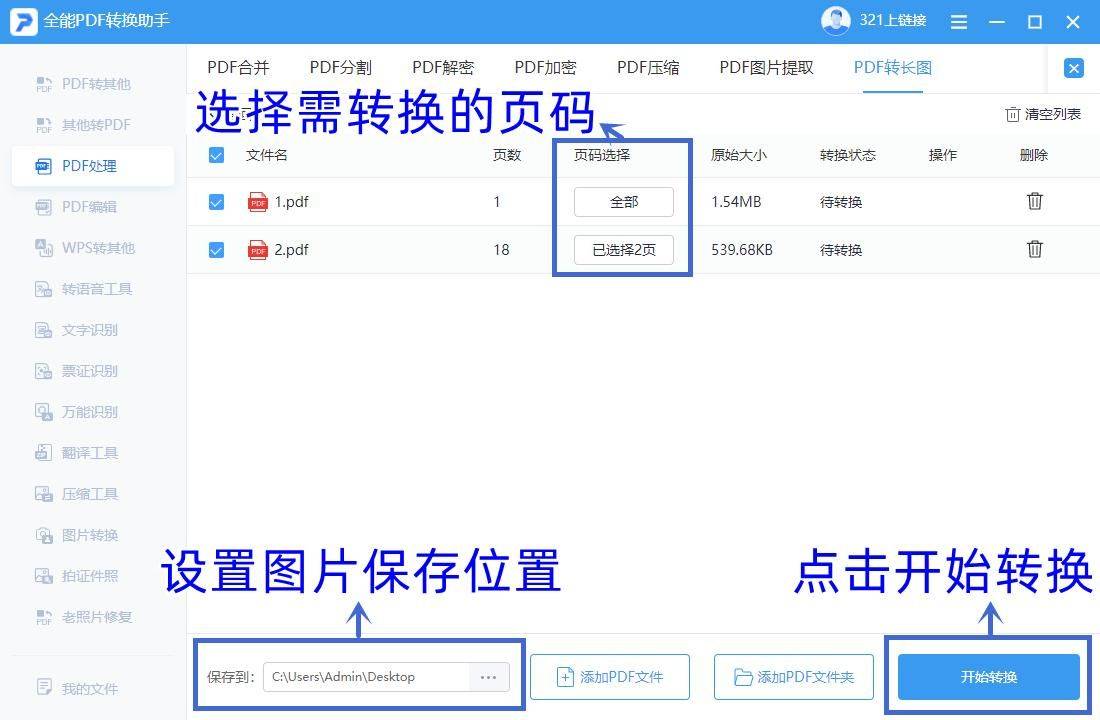
Task: Switch to the PDF合并 tab
Action: point(238,67)
